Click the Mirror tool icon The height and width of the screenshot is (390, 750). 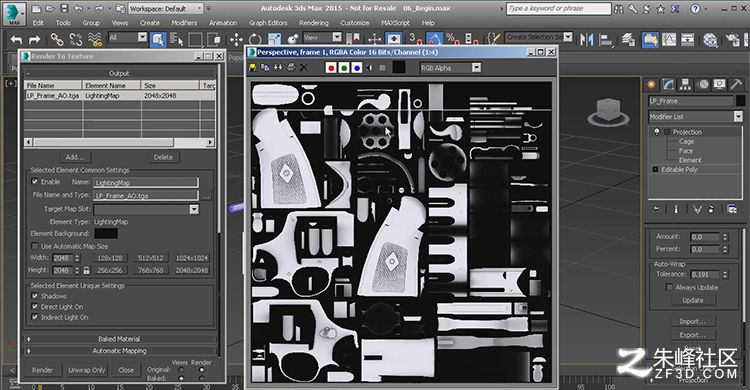pyautogui.click(x=586, y=39)
